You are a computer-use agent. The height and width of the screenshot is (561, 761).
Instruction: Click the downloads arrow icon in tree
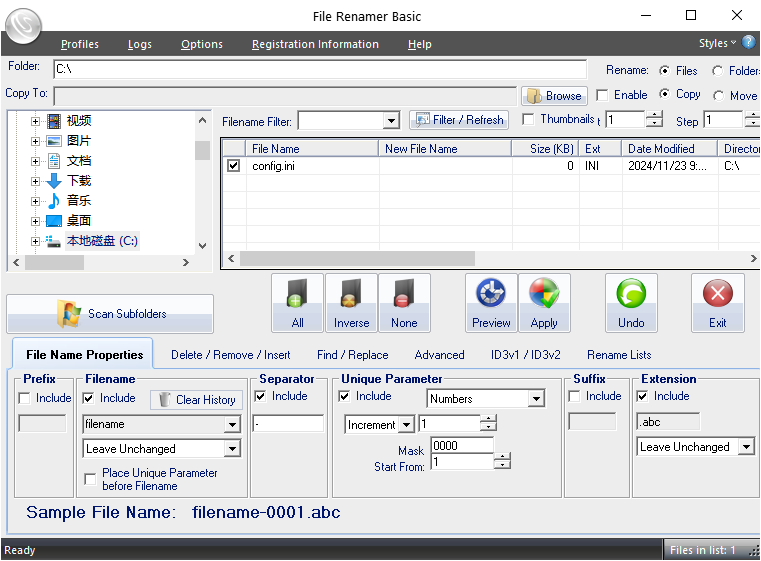54,181
